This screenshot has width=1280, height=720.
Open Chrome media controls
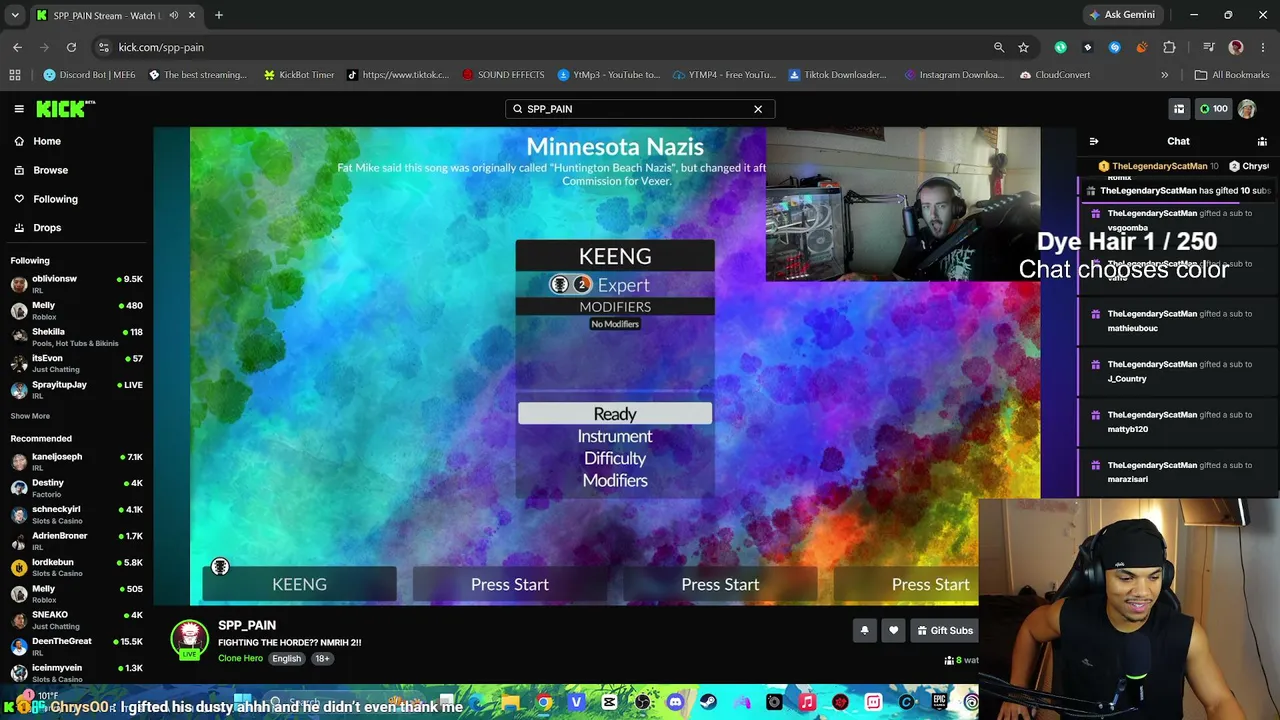(1209, 47)
